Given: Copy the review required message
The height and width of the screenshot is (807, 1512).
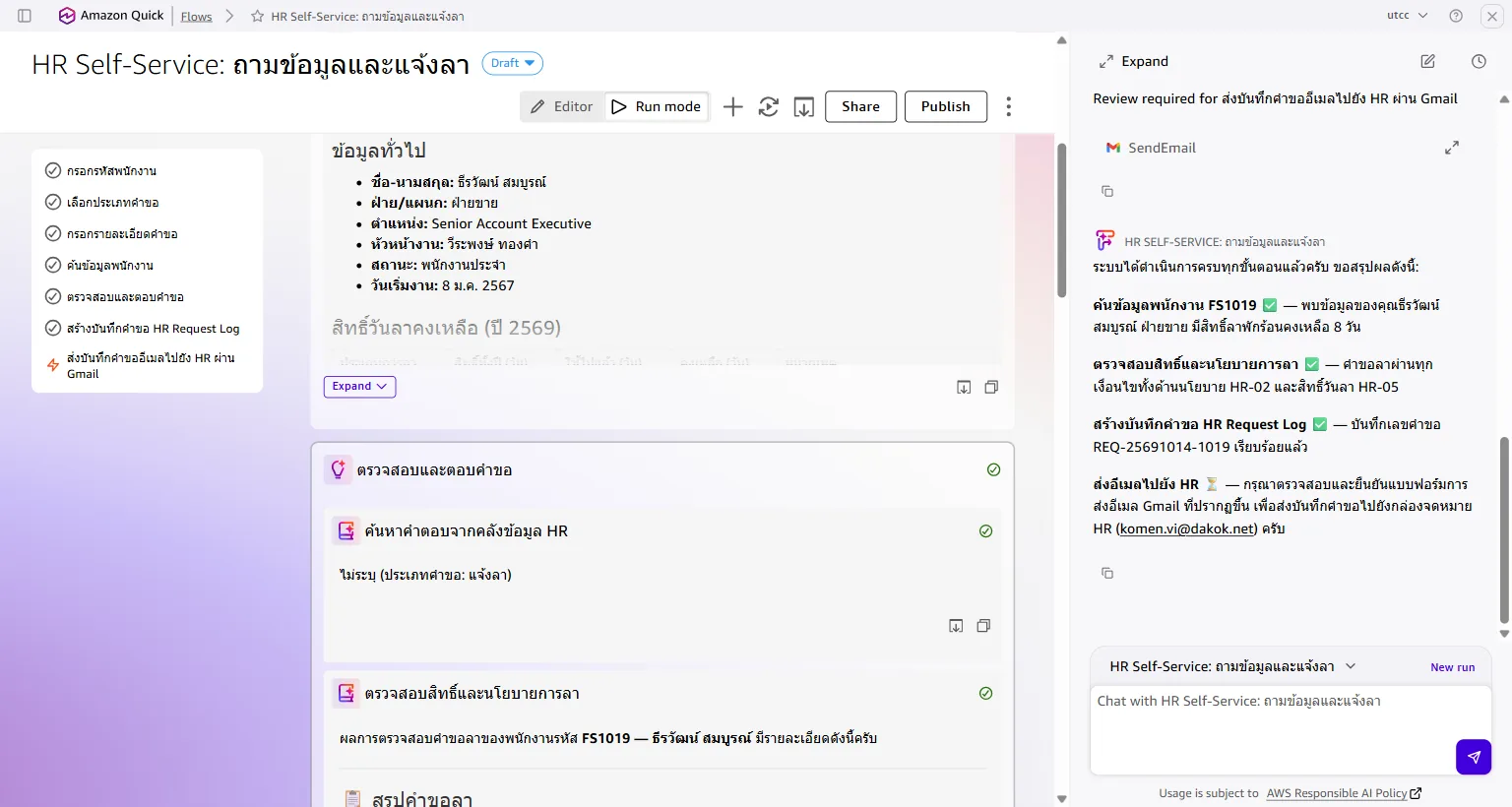Looking at the screenshot, I should pos(1107,191).
